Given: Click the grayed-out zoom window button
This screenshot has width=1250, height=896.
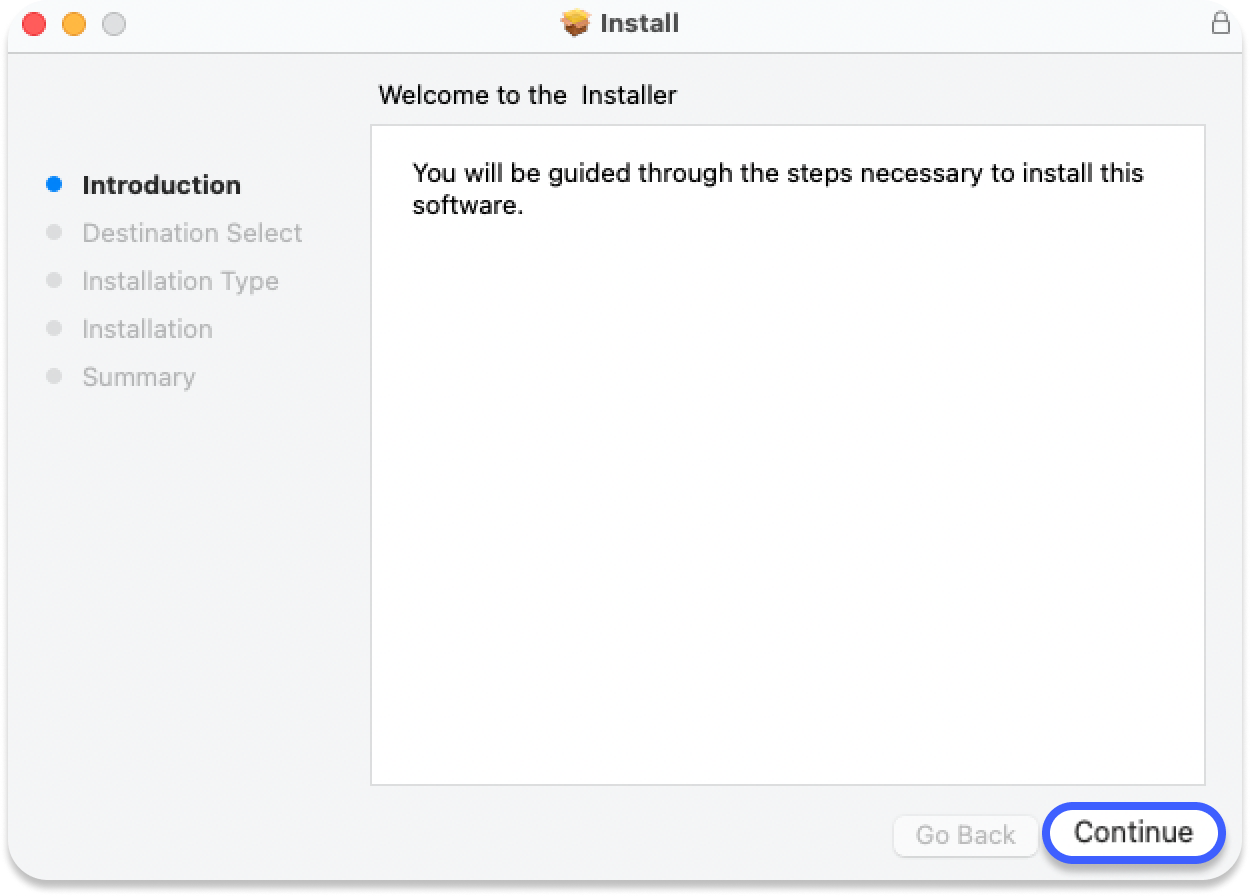Looking at the screenshot, I should click(114, 24).
